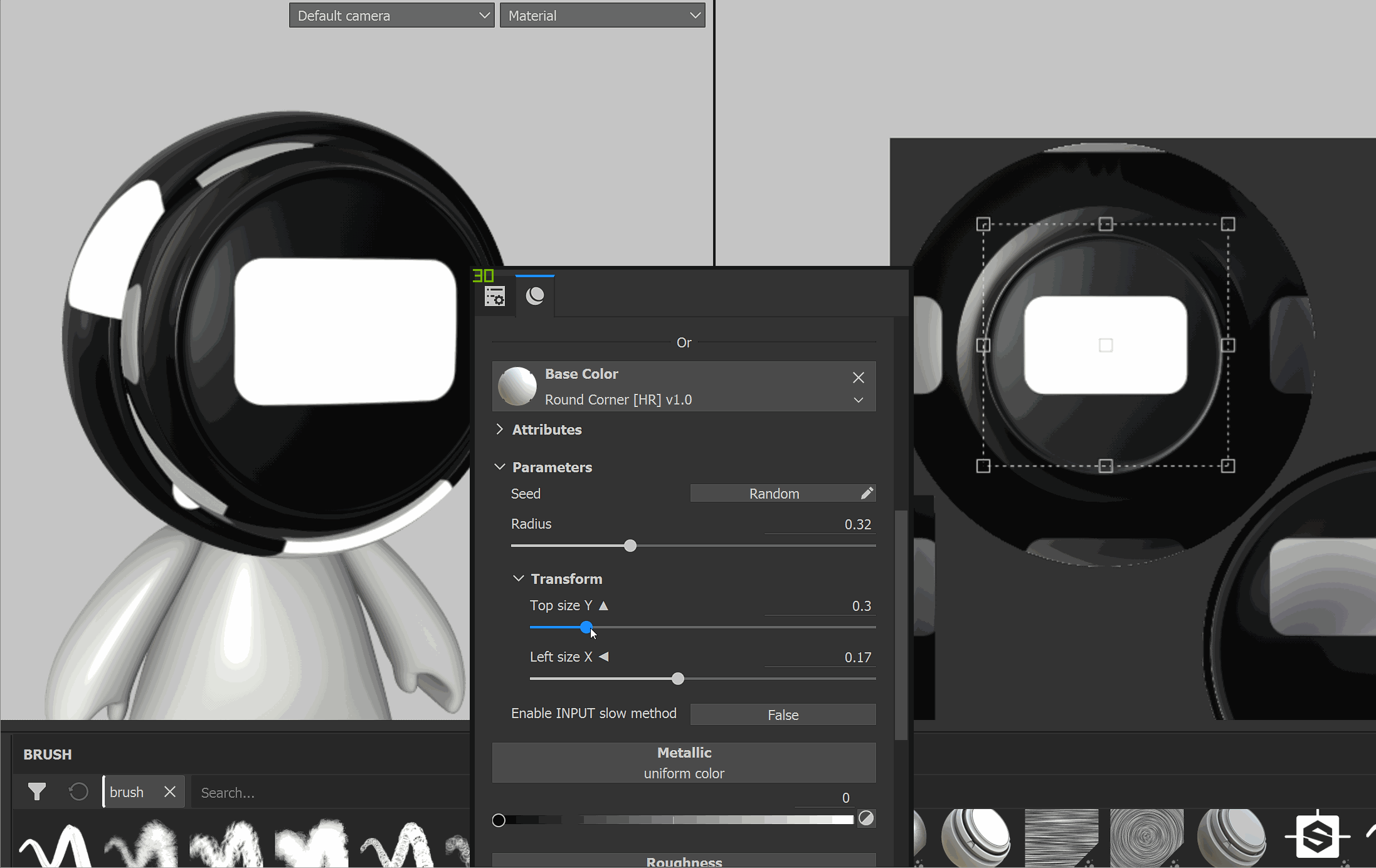
Task: Remove the brush filter tag
Action: [x=169, y=792]
